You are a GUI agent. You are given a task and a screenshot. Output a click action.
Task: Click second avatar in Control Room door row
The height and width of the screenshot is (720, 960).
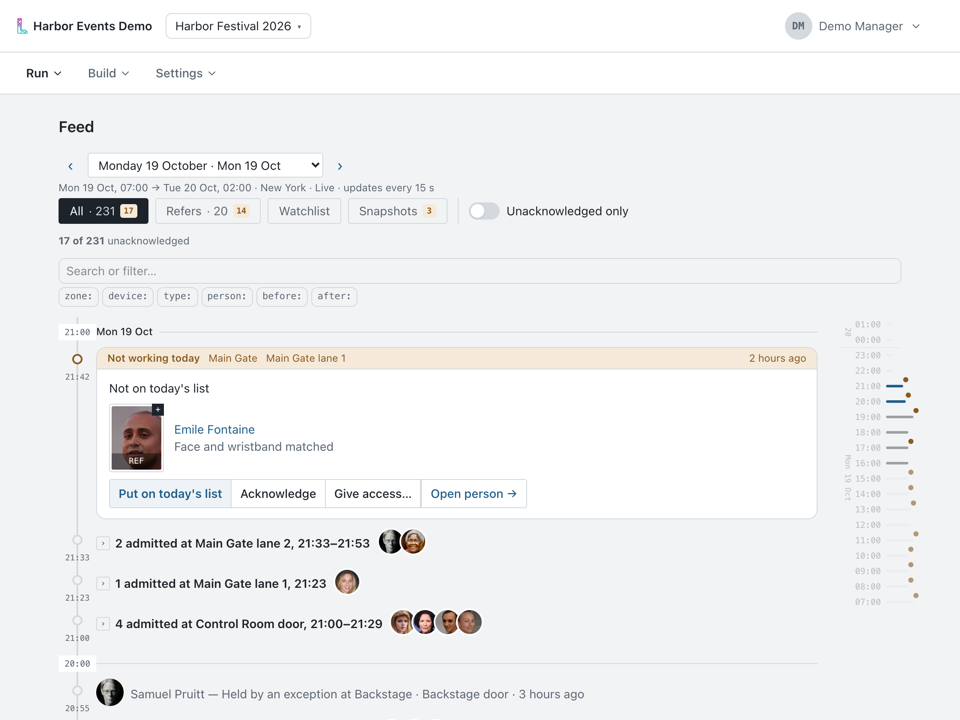[425, 623]
